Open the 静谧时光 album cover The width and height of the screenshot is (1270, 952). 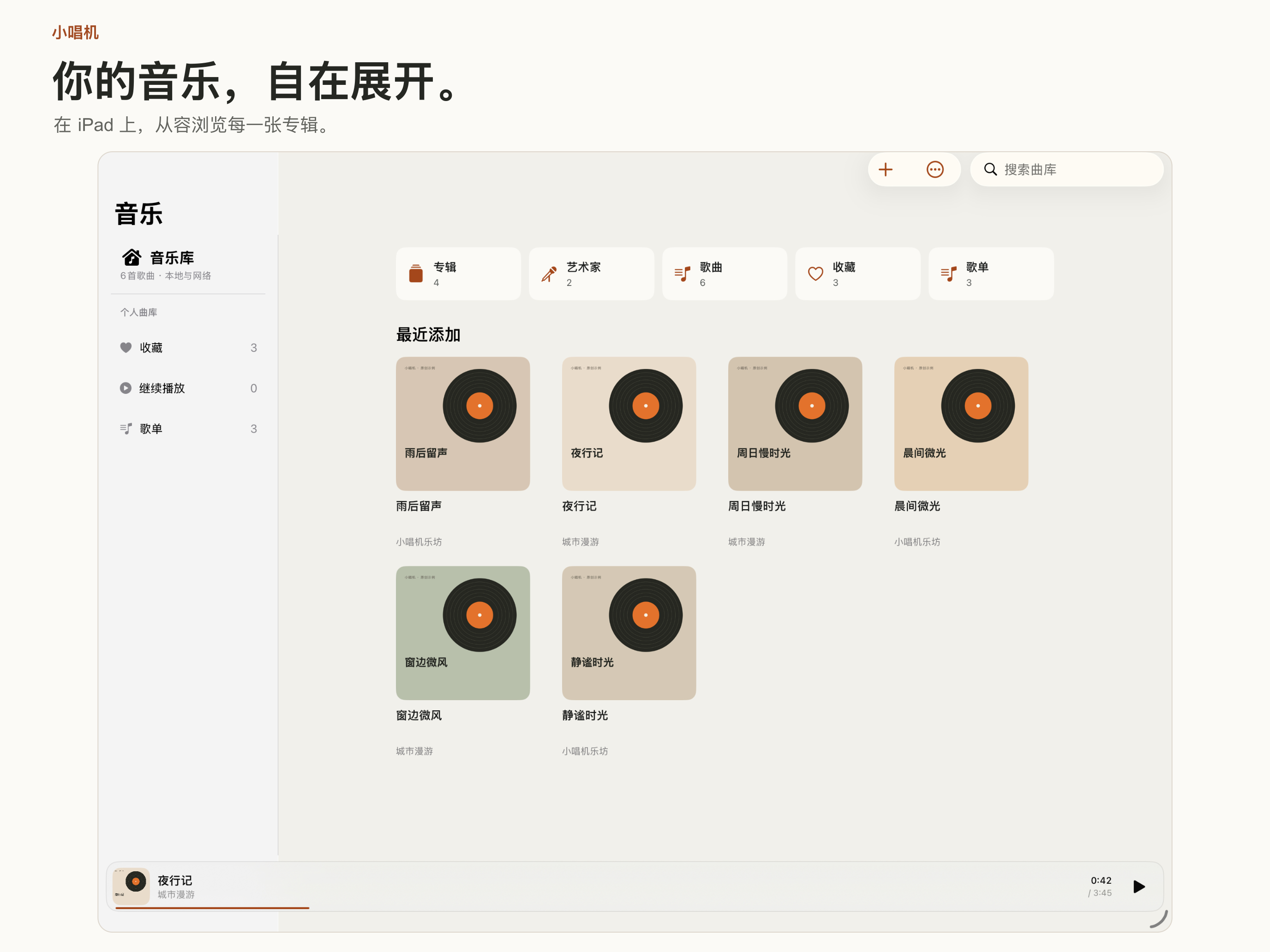pos(629,633)
